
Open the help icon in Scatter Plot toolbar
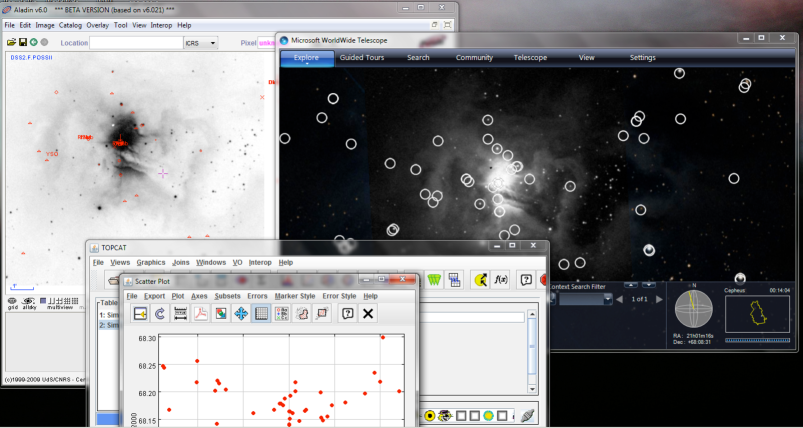click(347, 314)
